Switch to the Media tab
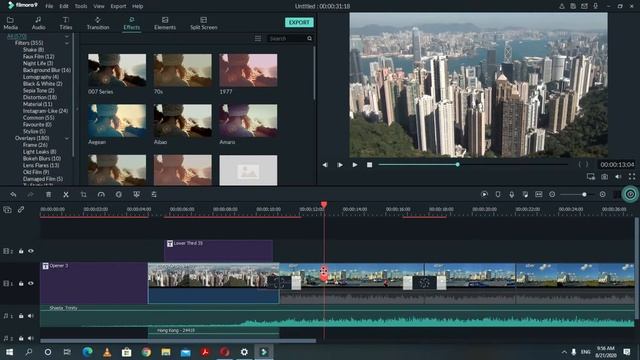Screen dimensions: 640x360 (x=10, y=23)
